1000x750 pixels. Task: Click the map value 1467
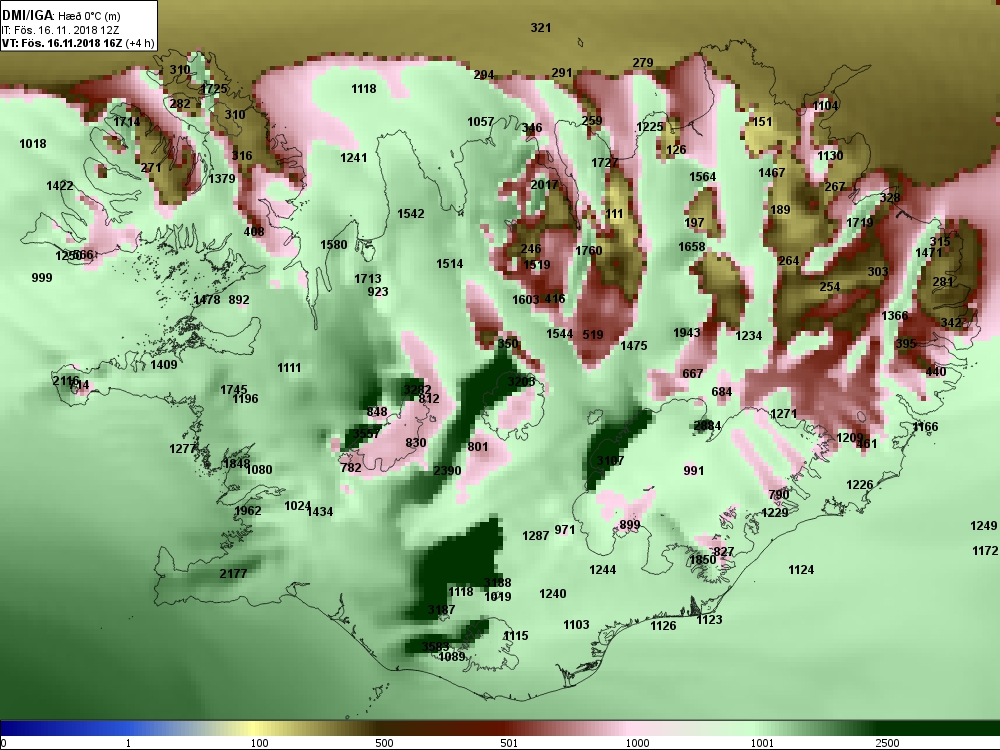click(x=772, y=173)
